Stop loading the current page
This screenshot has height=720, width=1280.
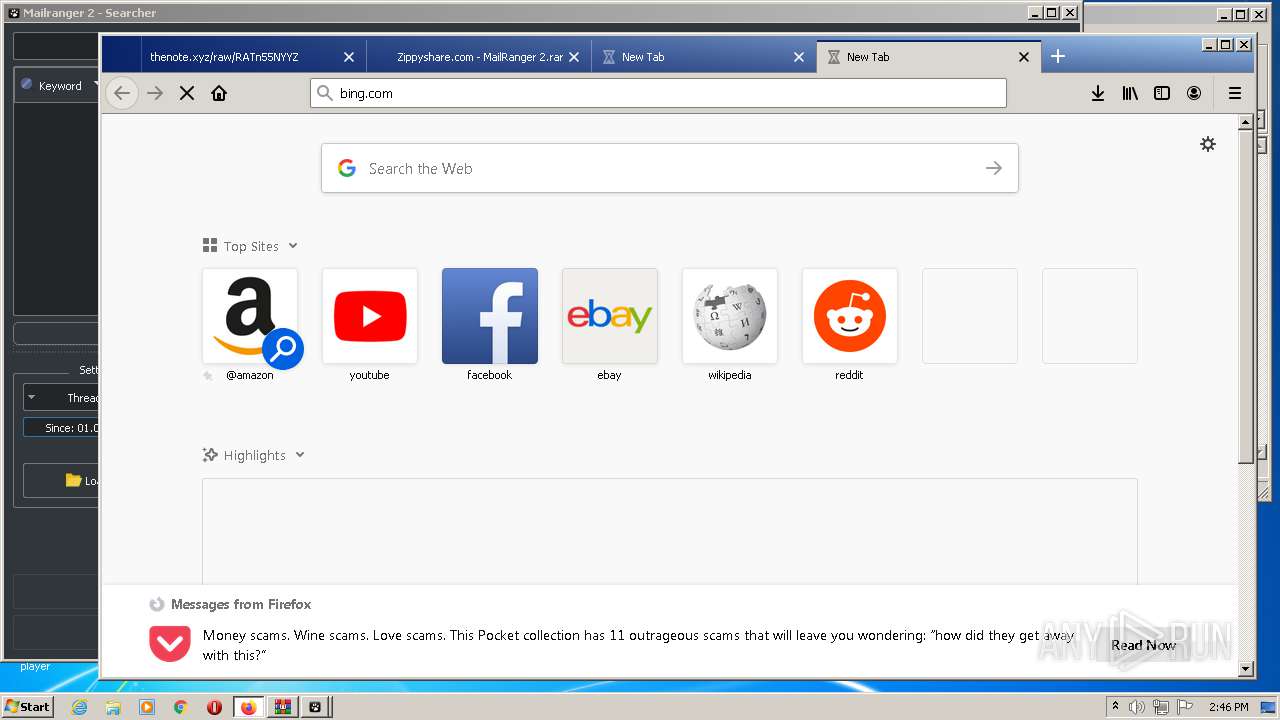point(187,93)
